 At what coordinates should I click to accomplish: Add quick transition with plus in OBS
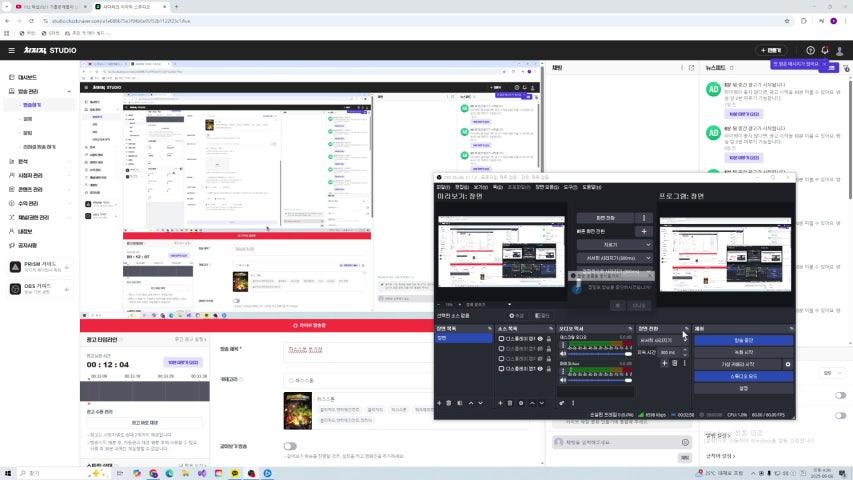(x=644, y=231)
